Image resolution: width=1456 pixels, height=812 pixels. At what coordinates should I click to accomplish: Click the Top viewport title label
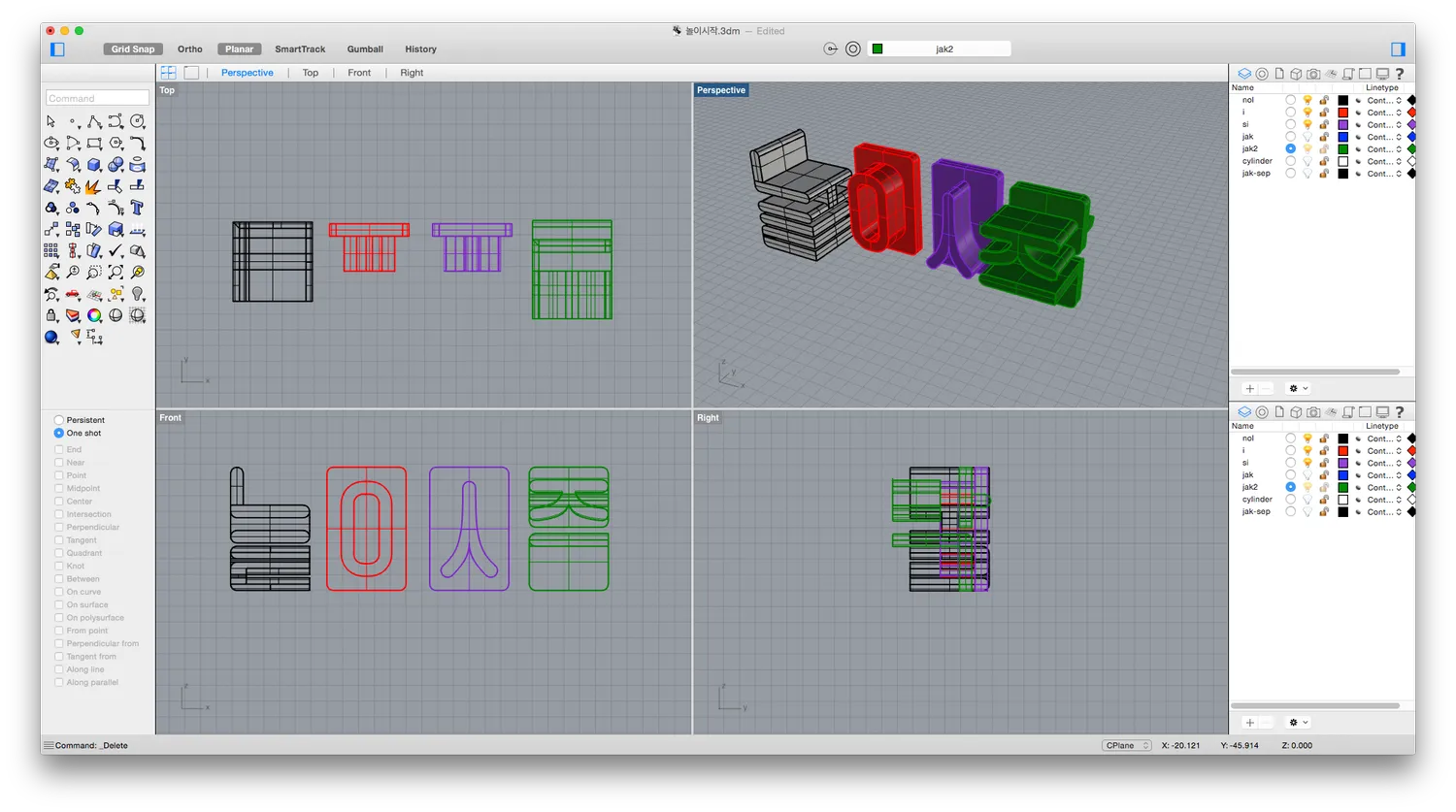167,90
